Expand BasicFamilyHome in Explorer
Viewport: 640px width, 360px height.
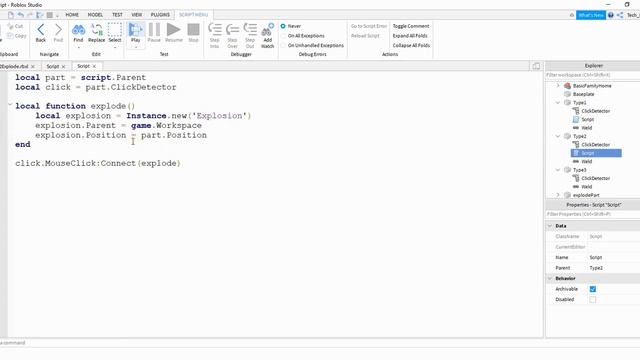pos(558,86)
